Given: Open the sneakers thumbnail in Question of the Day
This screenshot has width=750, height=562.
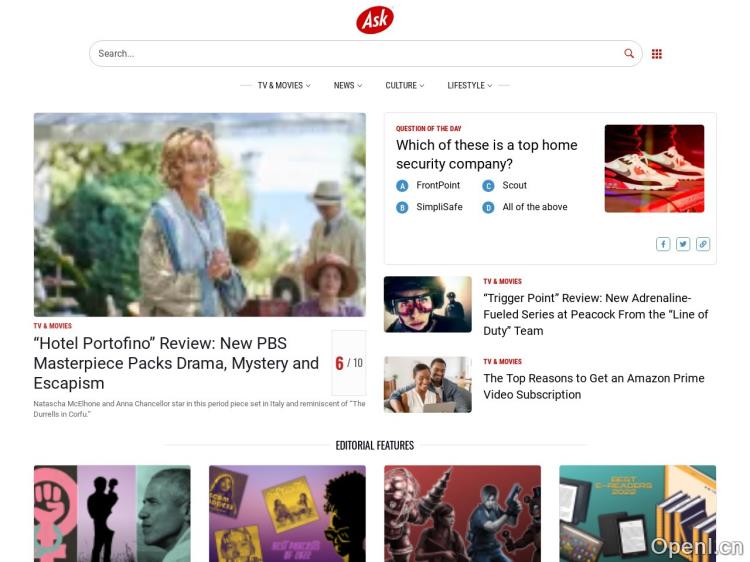Looking at the screenshot, I should [x=654, y=168].
